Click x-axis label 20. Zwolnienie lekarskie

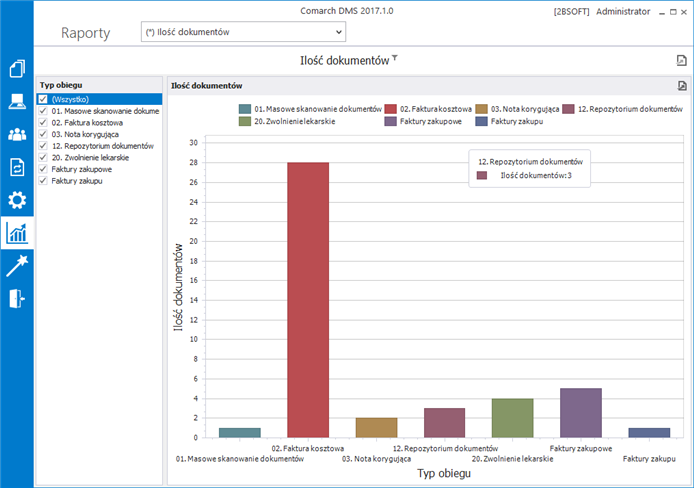[513, 459]
